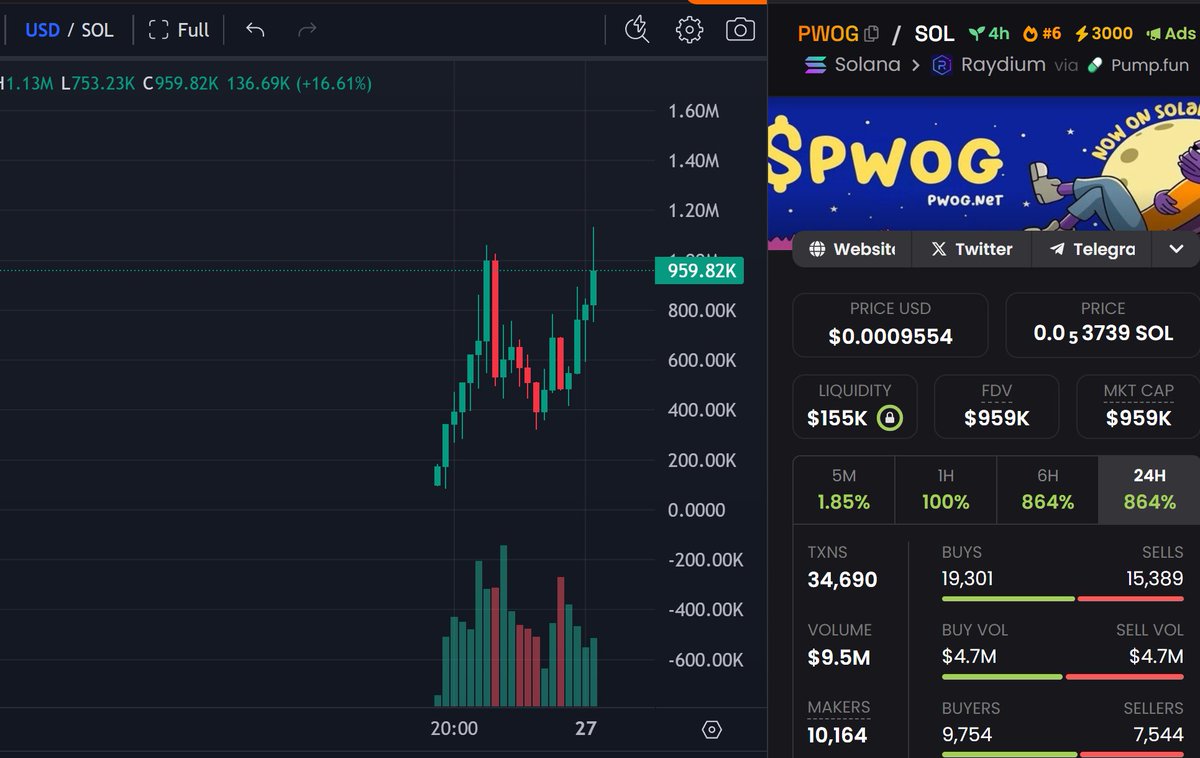Screen dimensions: 1200x758
Task: Click the TXNS 34,690 value
Action: 842,579
